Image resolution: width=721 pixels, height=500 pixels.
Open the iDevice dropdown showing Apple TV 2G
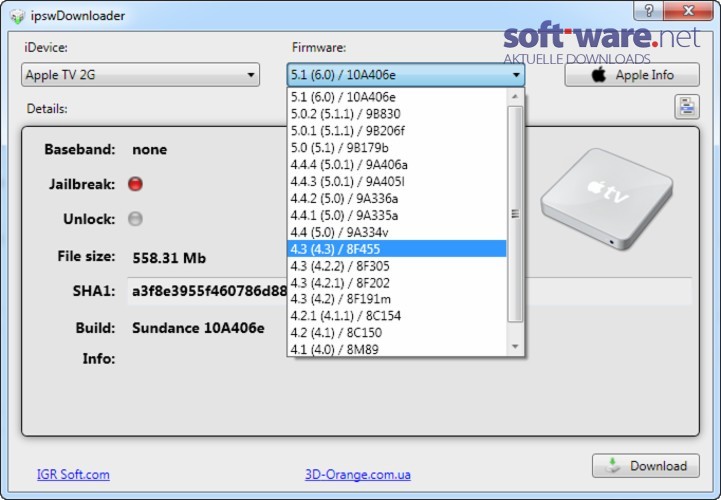(x=140, y=75)
